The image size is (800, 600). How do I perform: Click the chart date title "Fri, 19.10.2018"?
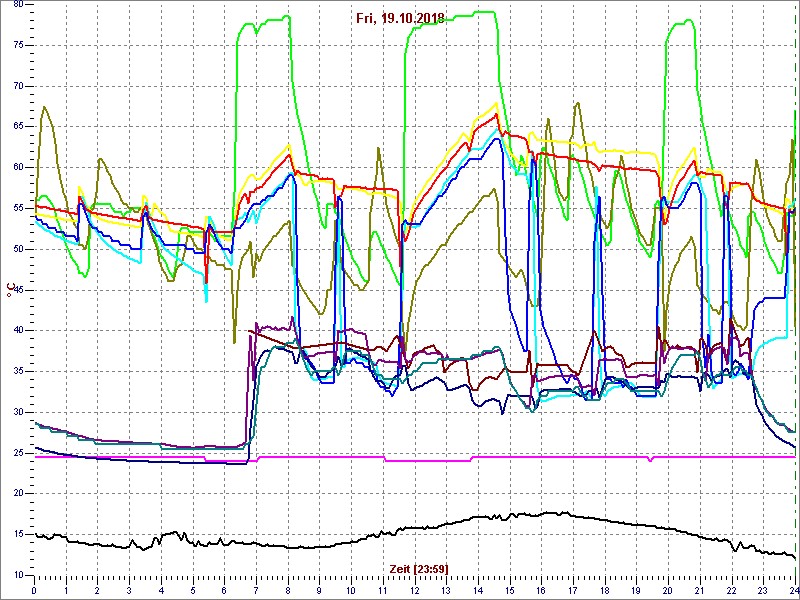point(400,19)
